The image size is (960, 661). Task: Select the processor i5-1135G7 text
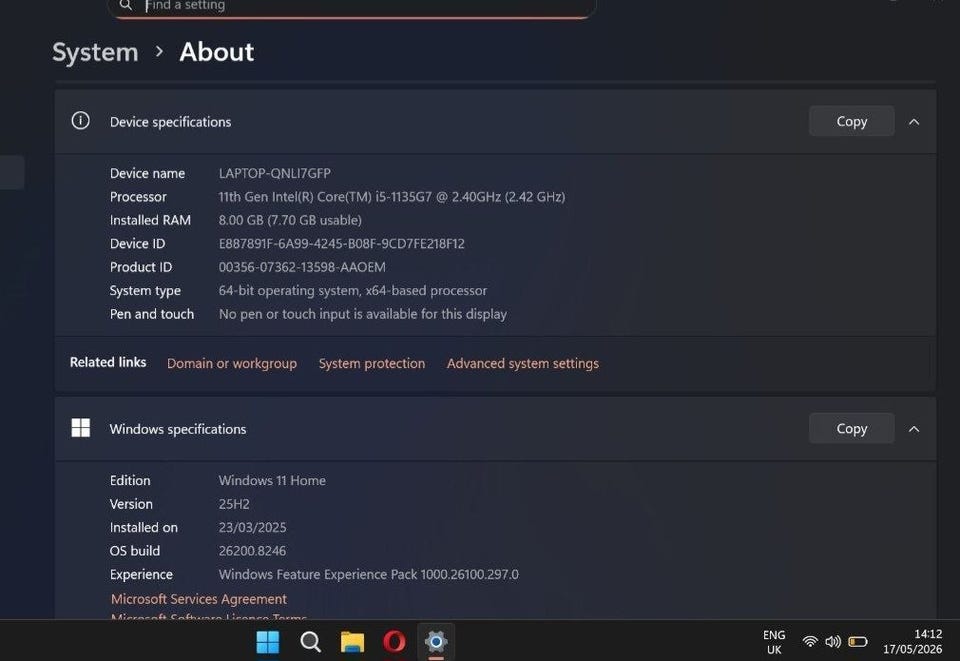pos(392,197)
